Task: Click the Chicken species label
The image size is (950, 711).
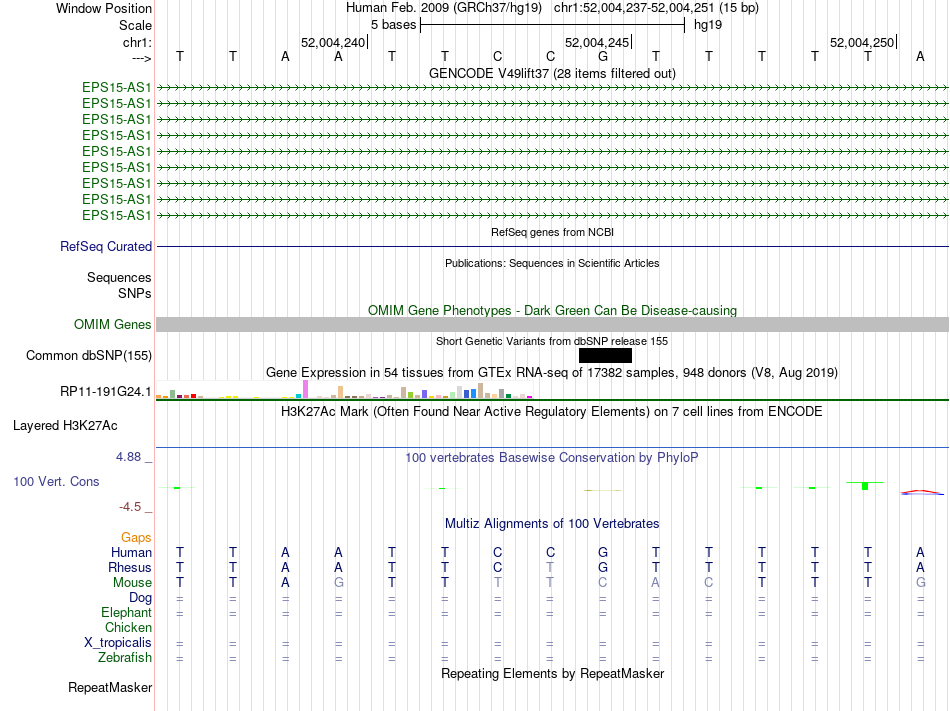Action: [128, 627]
